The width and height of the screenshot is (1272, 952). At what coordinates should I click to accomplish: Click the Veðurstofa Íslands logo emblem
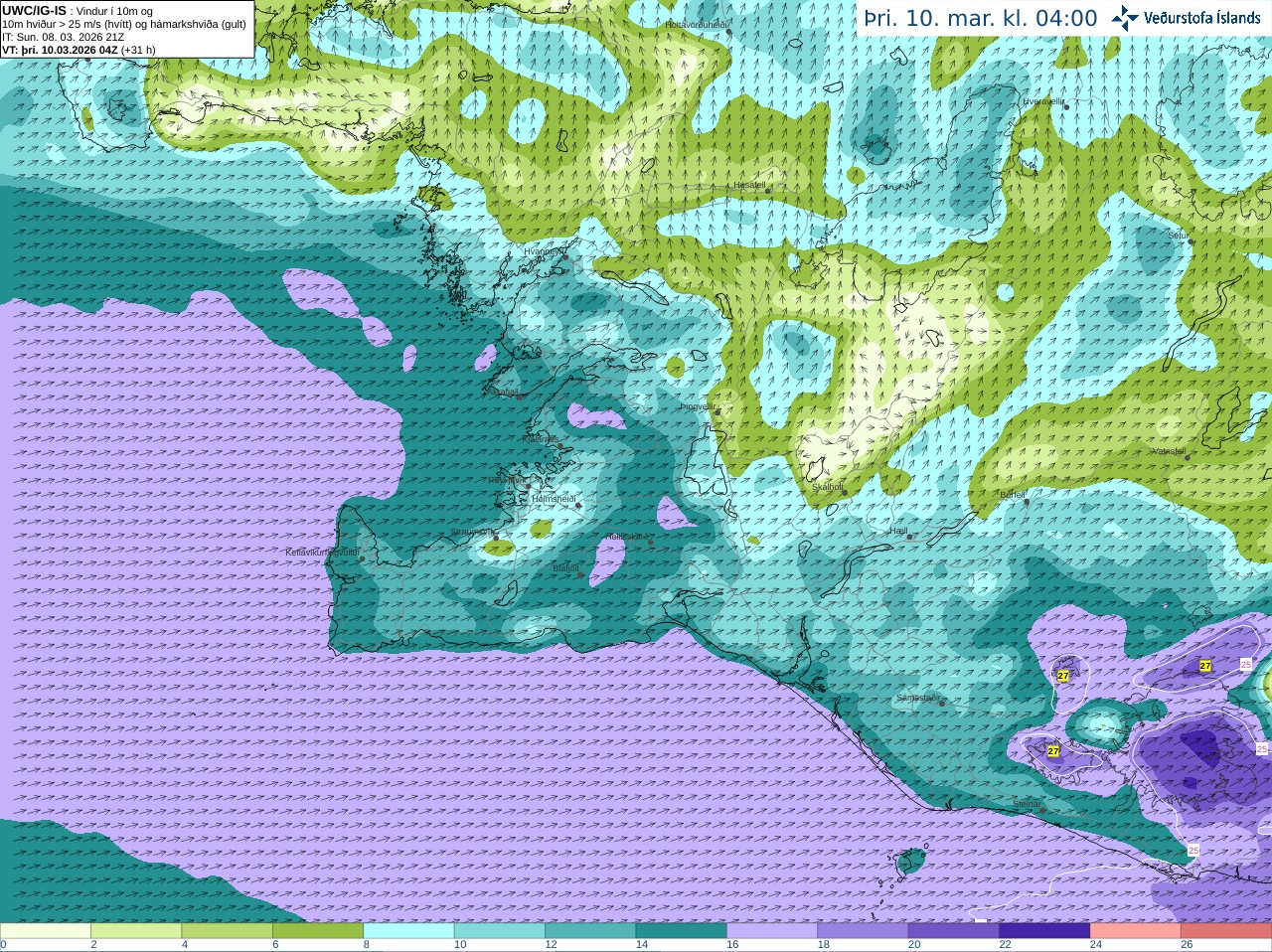[1125, 18]
